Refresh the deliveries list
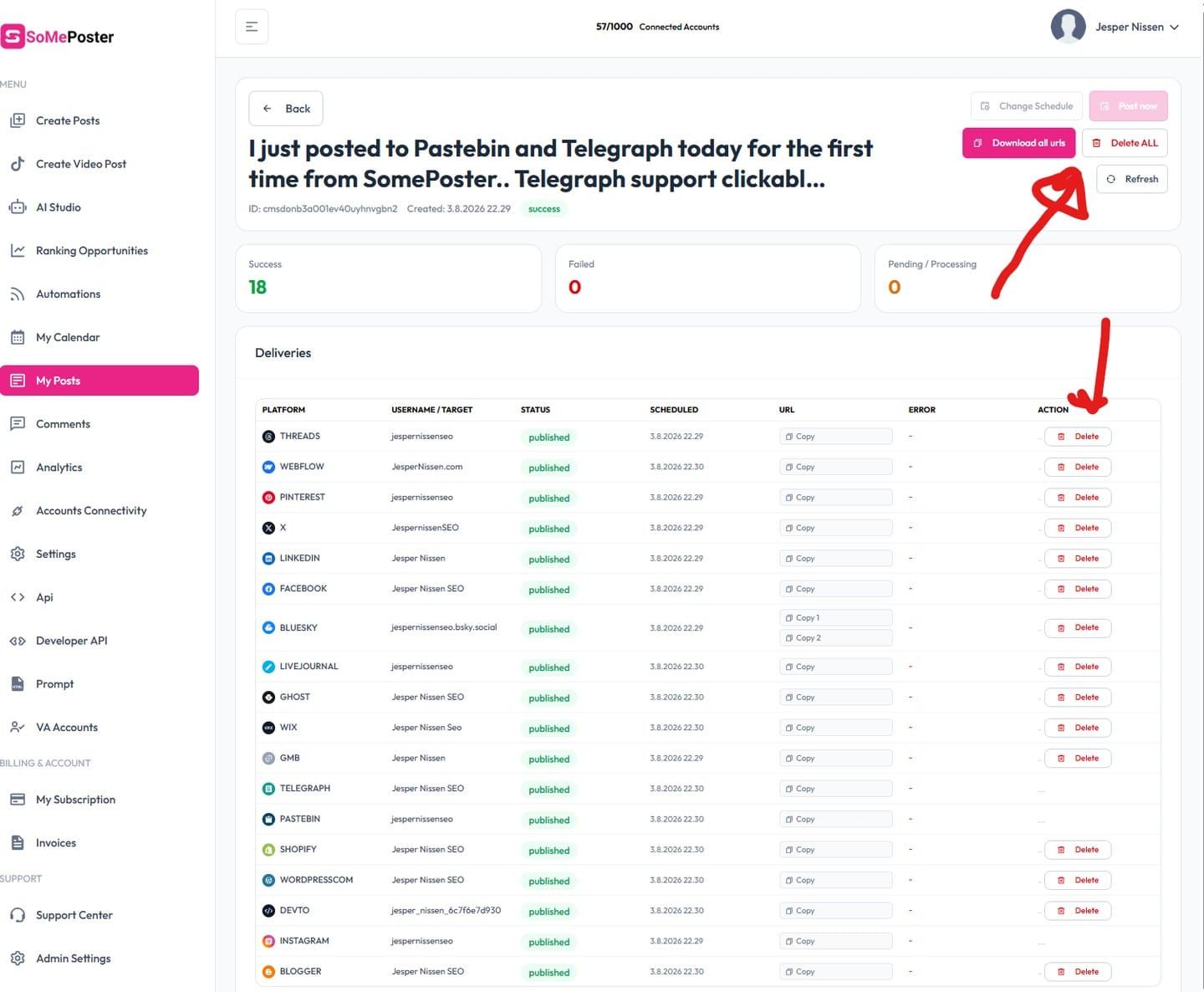 1132,179
